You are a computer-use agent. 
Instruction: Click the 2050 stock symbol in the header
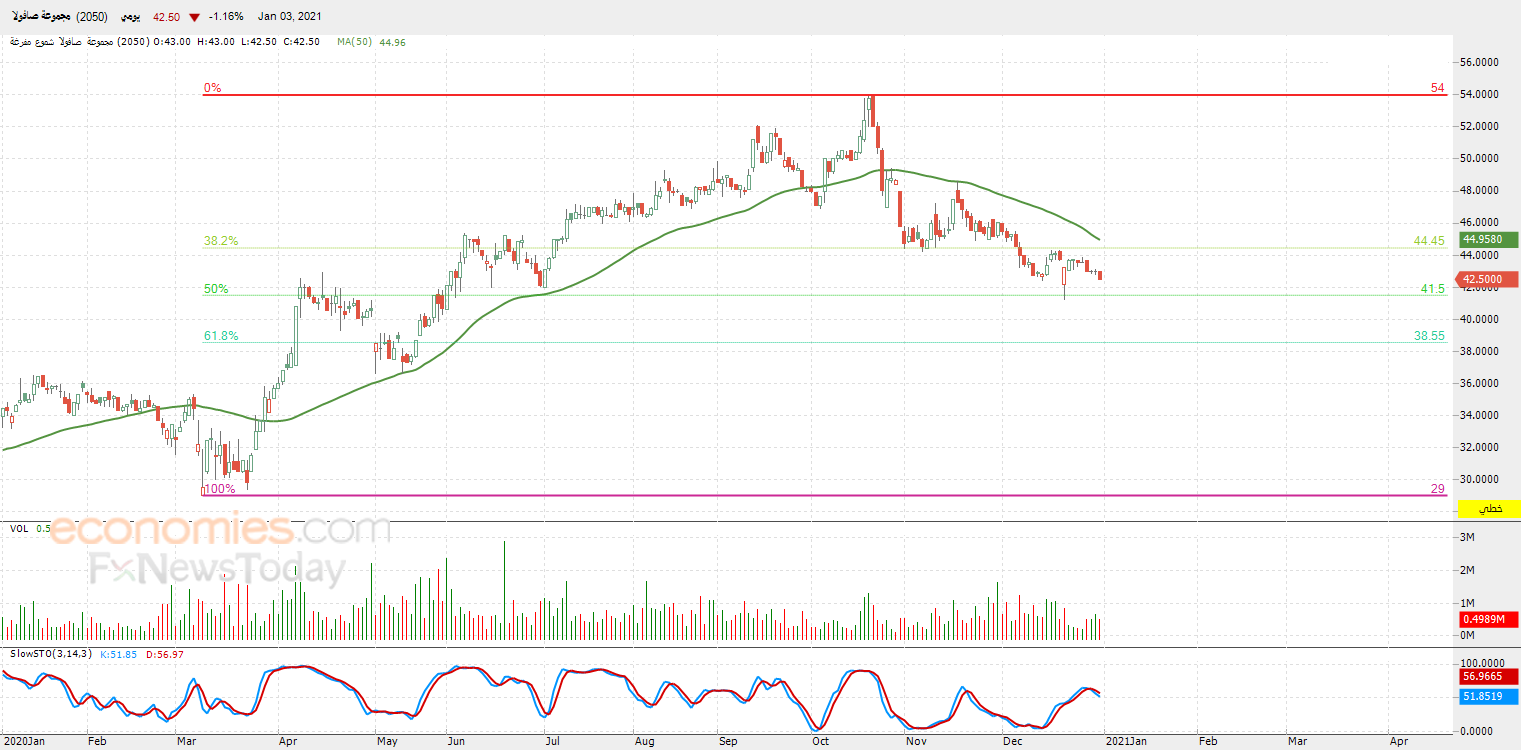(x=92, y=17)
